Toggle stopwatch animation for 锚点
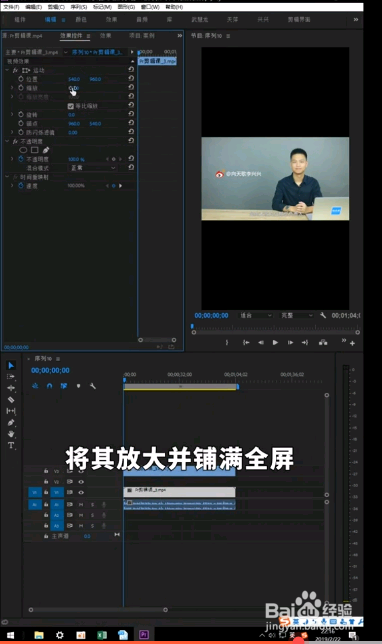The width and height of the screenshot is (382, 644). 21,123
